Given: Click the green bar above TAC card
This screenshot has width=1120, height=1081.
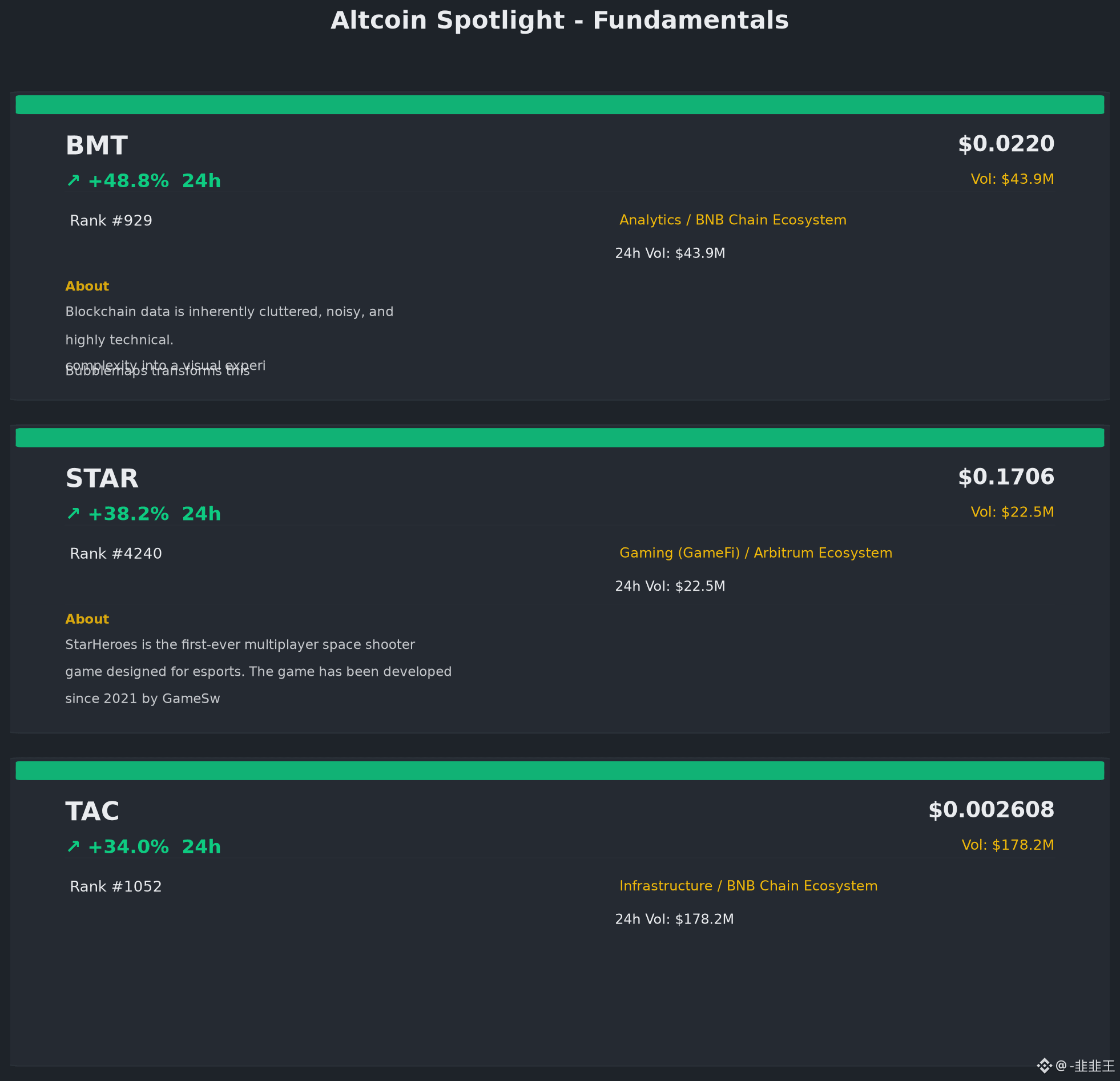Looking at the screenshot, I should pyautogui.click(x=560, y=770).
